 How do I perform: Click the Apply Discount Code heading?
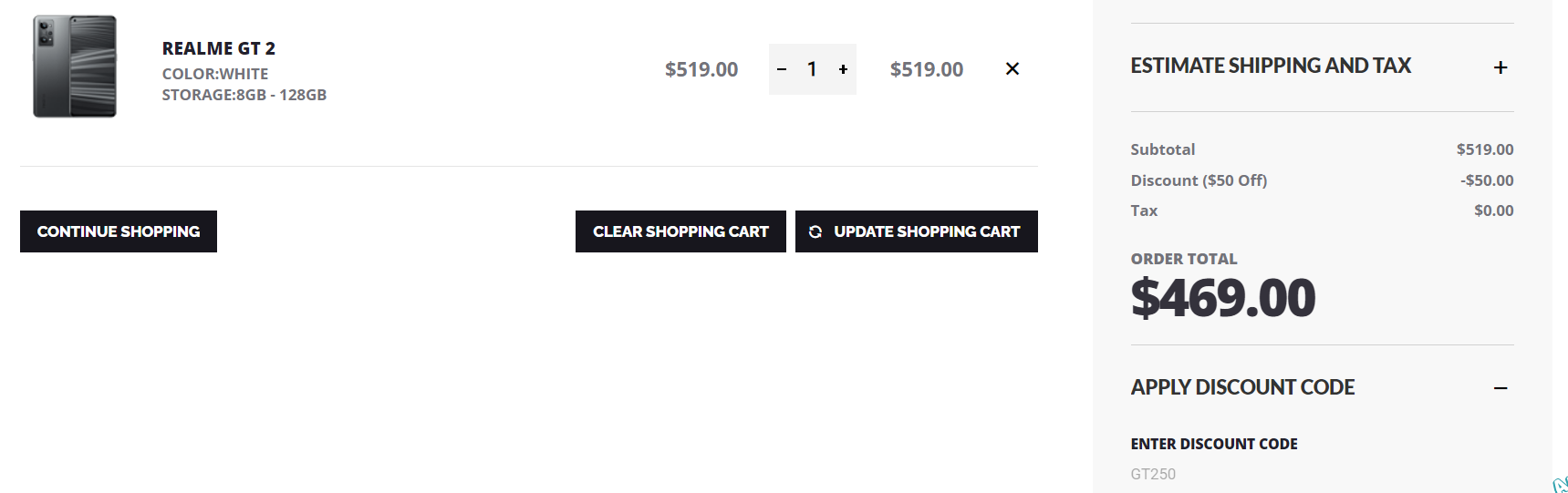tap(1242, 387)
